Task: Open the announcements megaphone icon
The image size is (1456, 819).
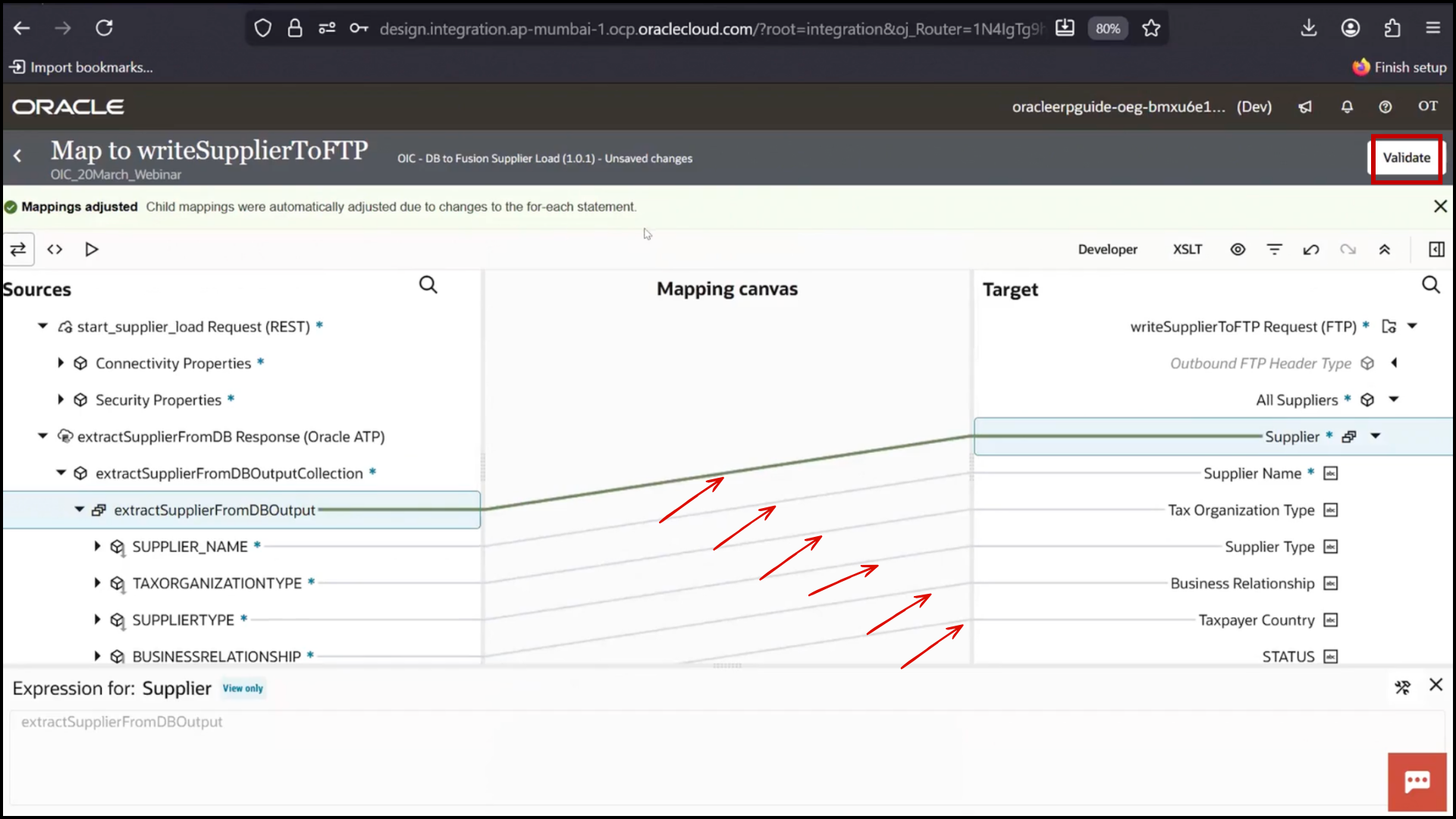Action: coord(1305,107)
